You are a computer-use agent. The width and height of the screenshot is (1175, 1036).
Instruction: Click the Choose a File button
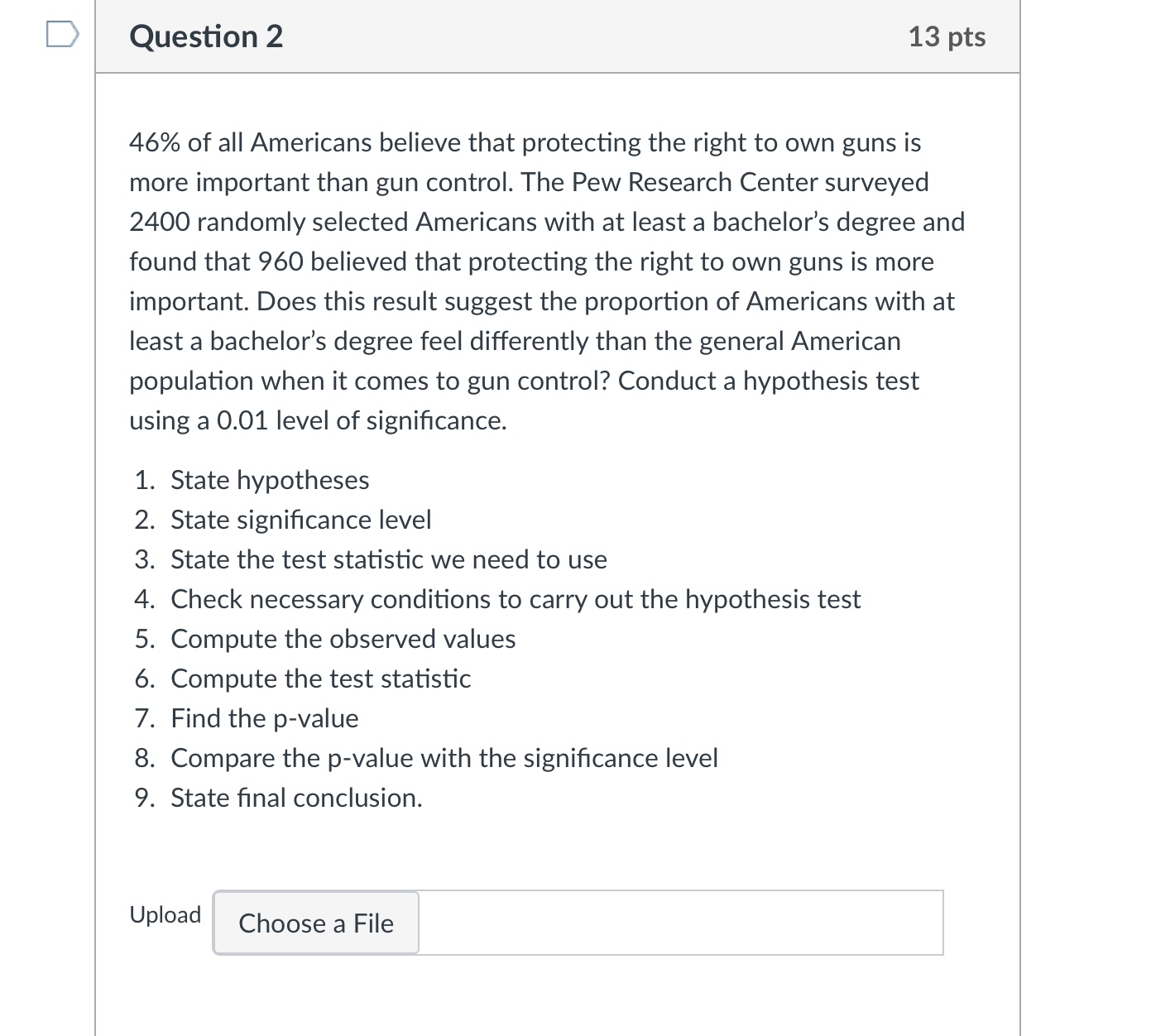click(315, 923)
